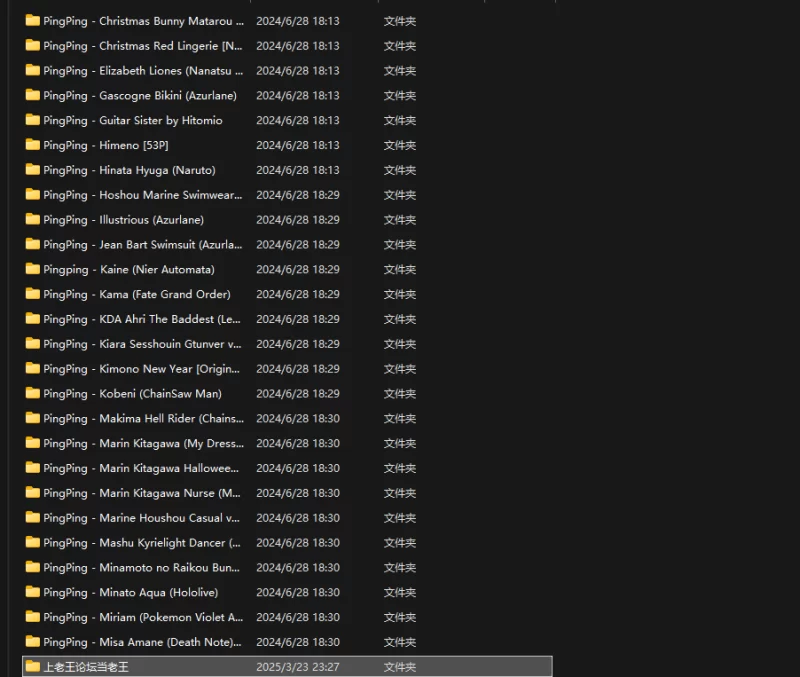Select folder name 'PingPing - Miriam (Pokemon Violet A...'
Screen dimensions: 800x677
point(143,617)
